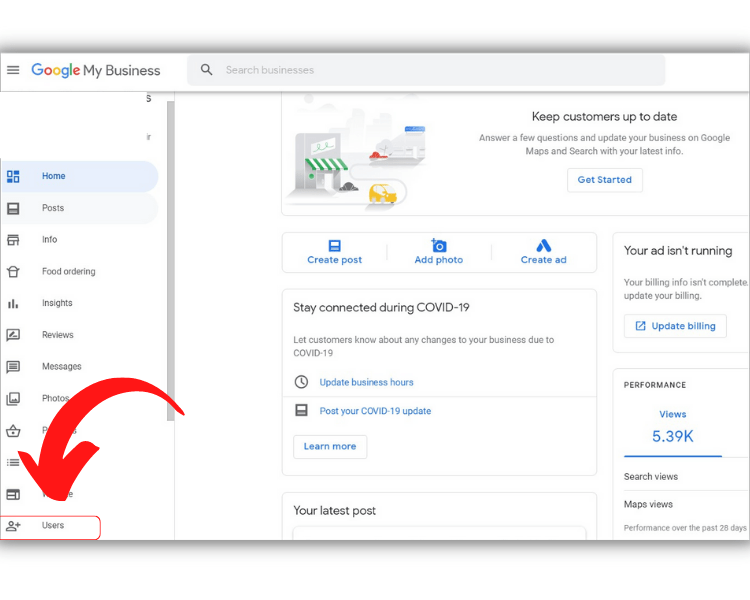Click the Messages chat icon
The width and height of the screenshot is (750, 600).
click(x=13, y=367)
